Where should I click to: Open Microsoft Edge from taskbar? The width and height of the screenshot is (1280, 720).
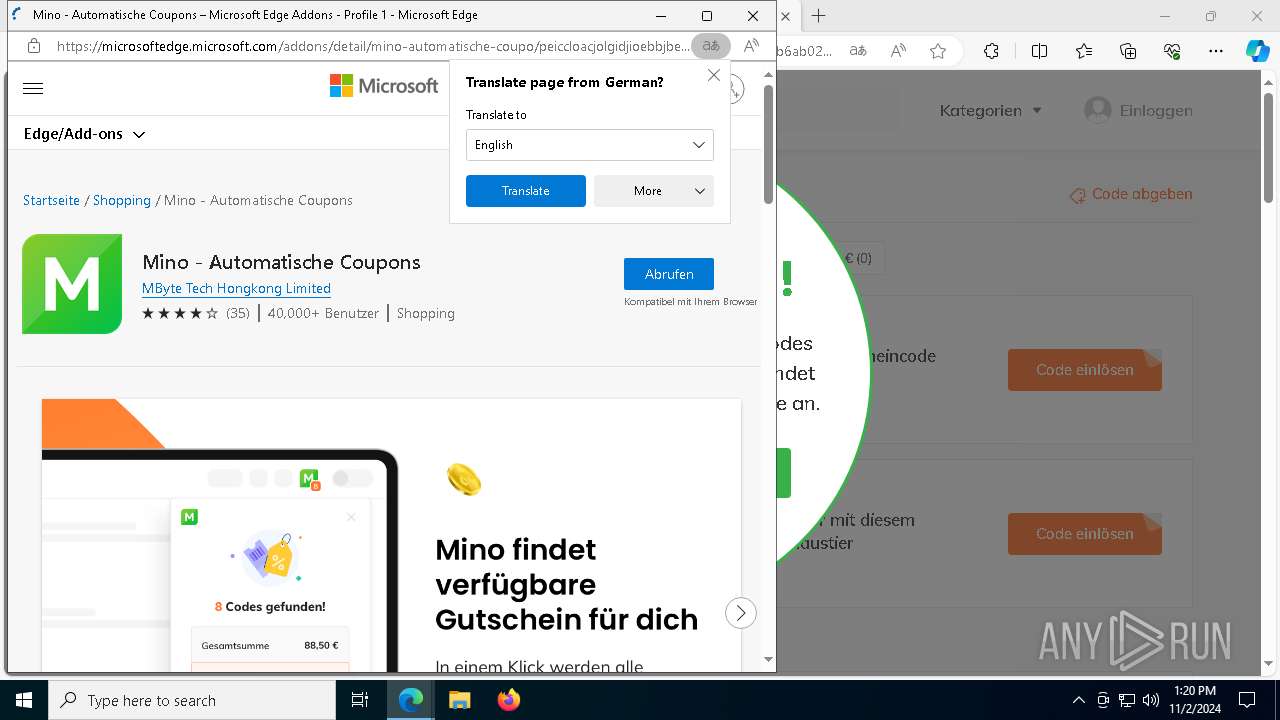411,700
